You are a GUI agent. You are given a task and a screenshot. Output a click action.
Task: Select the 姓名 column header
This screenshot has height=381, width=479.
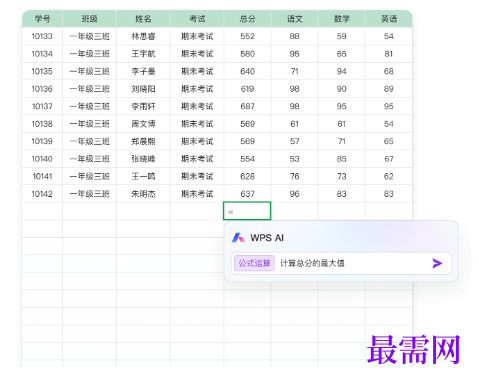143,19
